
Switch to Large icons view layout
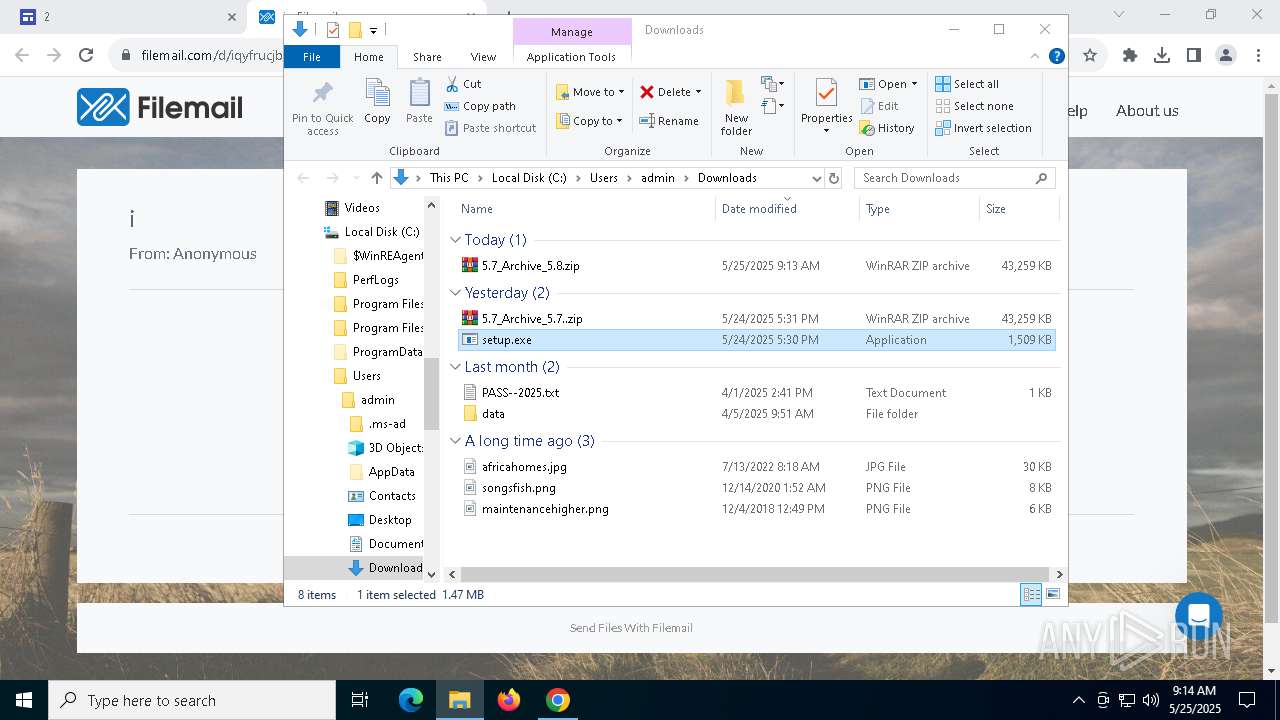tap(1052, 594)
